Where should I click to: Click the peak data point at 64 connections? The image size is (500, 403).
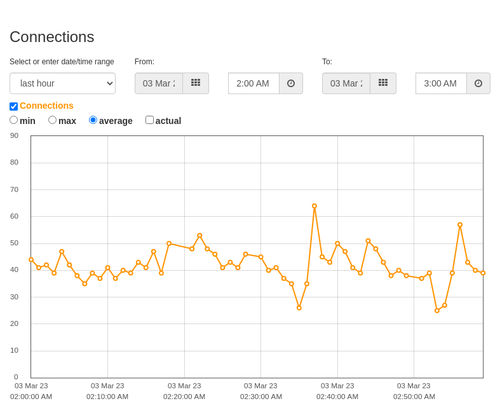coord(314,206)
